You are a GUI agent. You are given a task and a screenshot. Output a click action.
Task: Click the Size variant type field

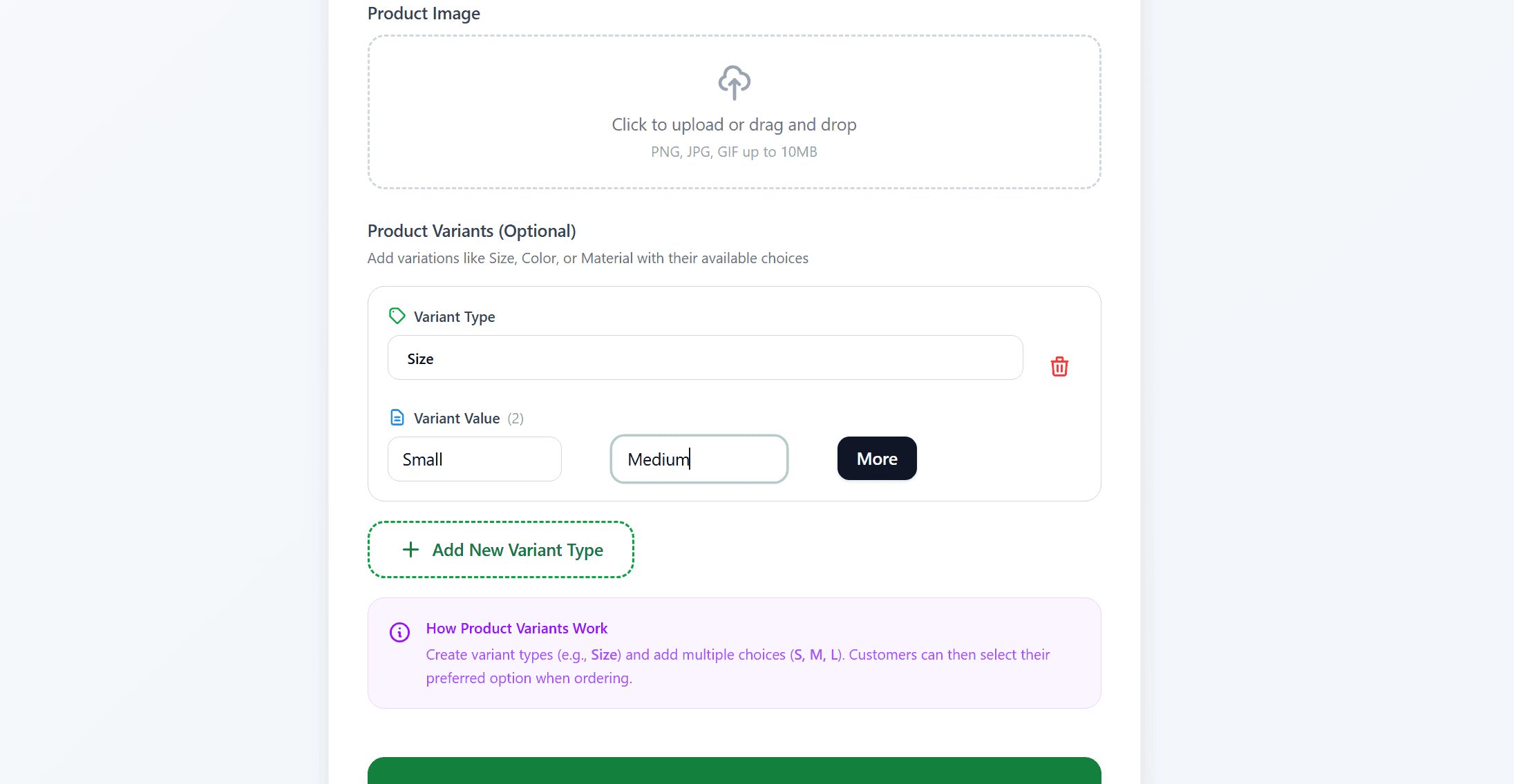click(x=704, y=358)
